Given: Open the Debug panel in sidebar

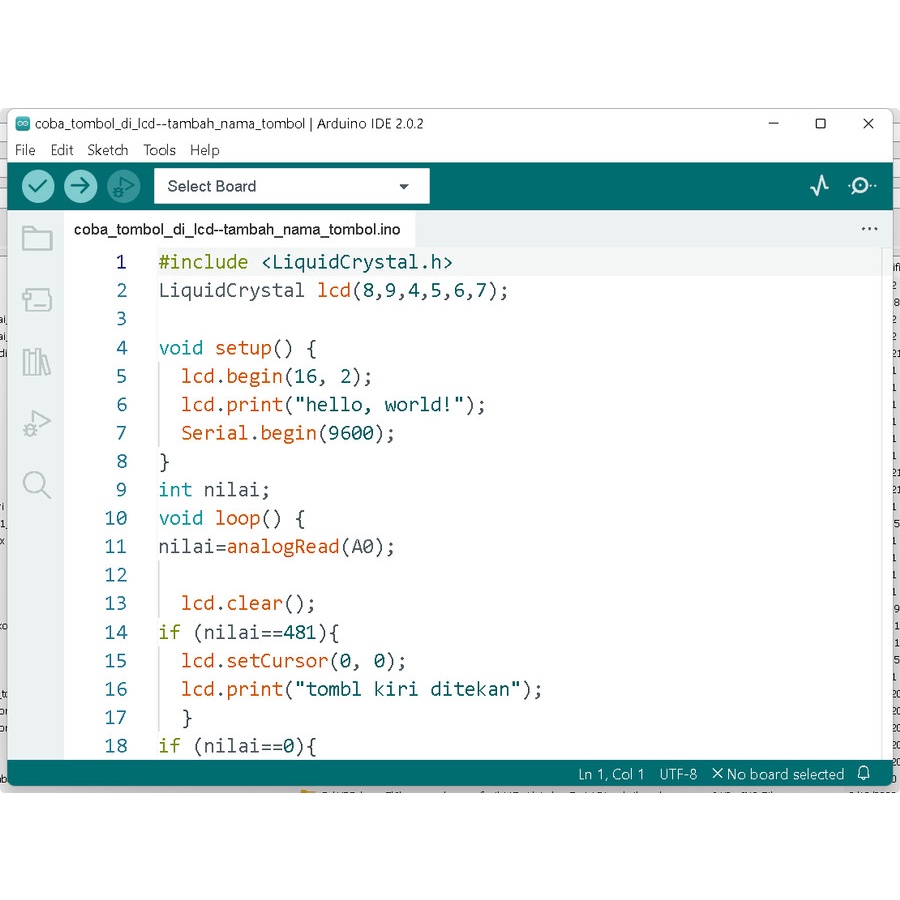Looking at the screenshot, I should coord(37,424).
